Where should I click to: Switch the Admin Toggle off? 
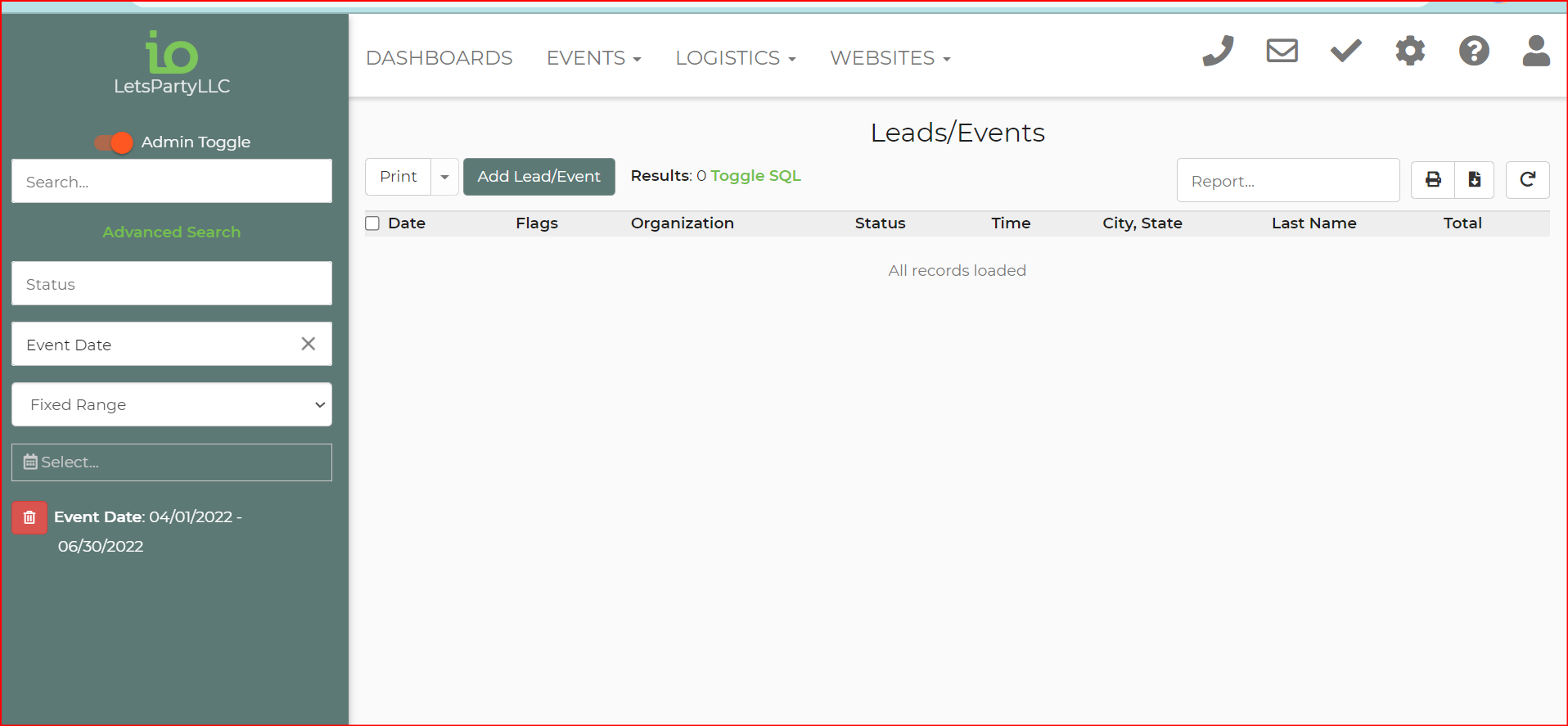pos(114,142)
